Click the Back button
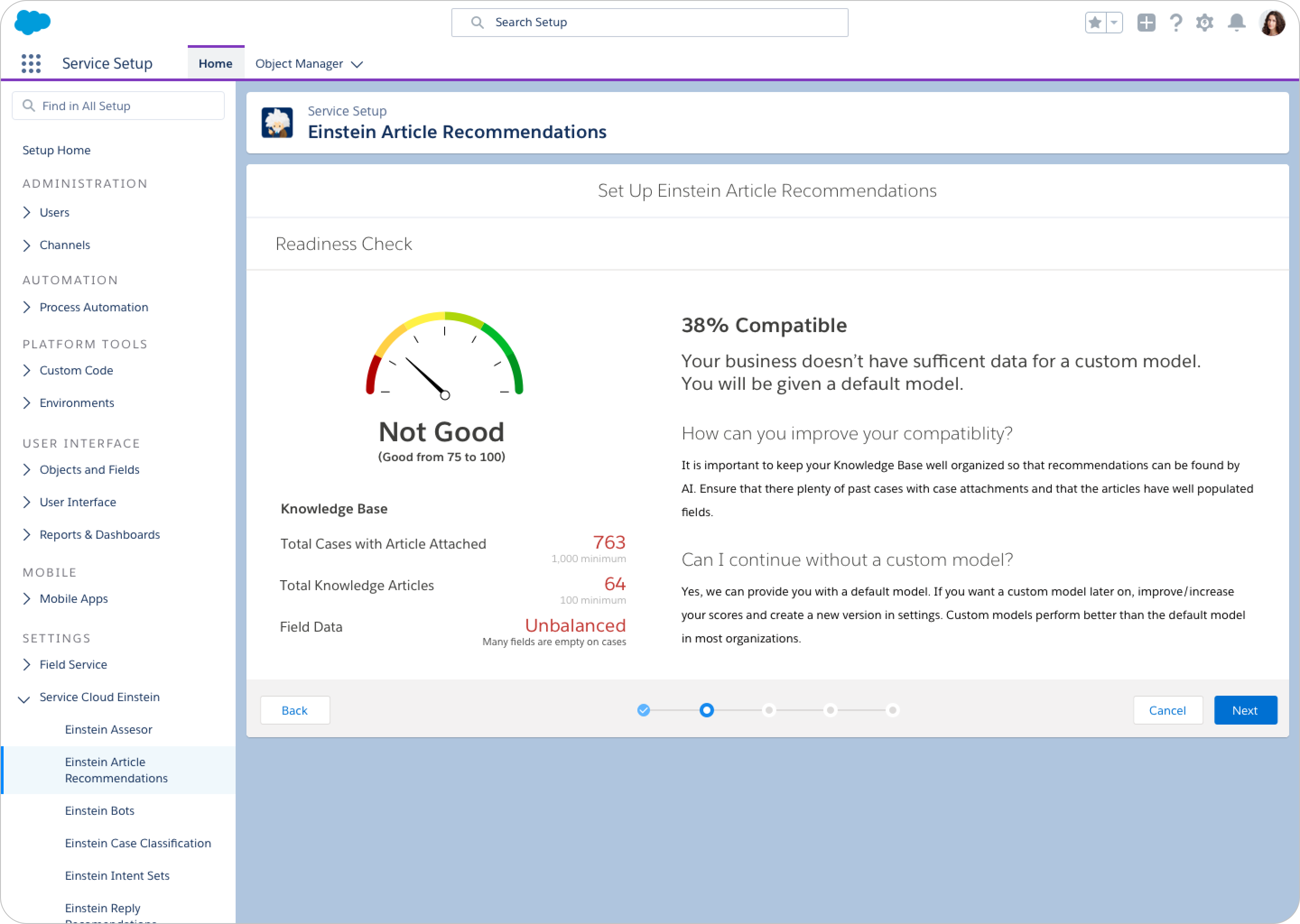The width and height of the screenshot is (1300, 924). tap(294, 710)
